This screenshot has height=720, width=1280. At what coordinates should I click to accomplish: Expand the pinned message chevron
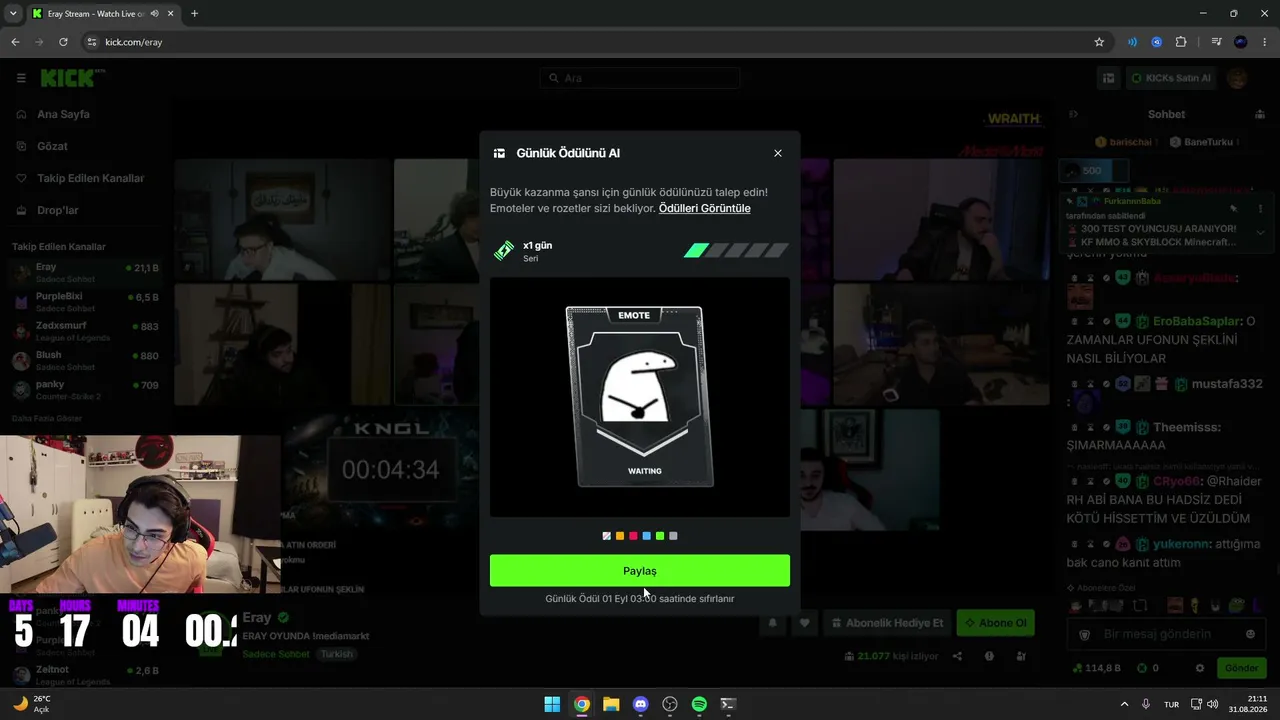[x=1260, y=232]
